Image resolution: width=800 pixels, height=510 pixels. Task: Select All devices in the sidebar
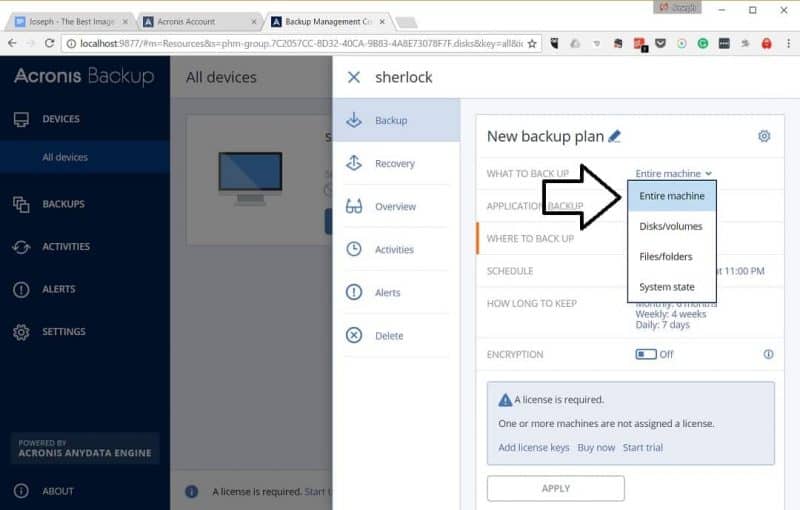65,157
